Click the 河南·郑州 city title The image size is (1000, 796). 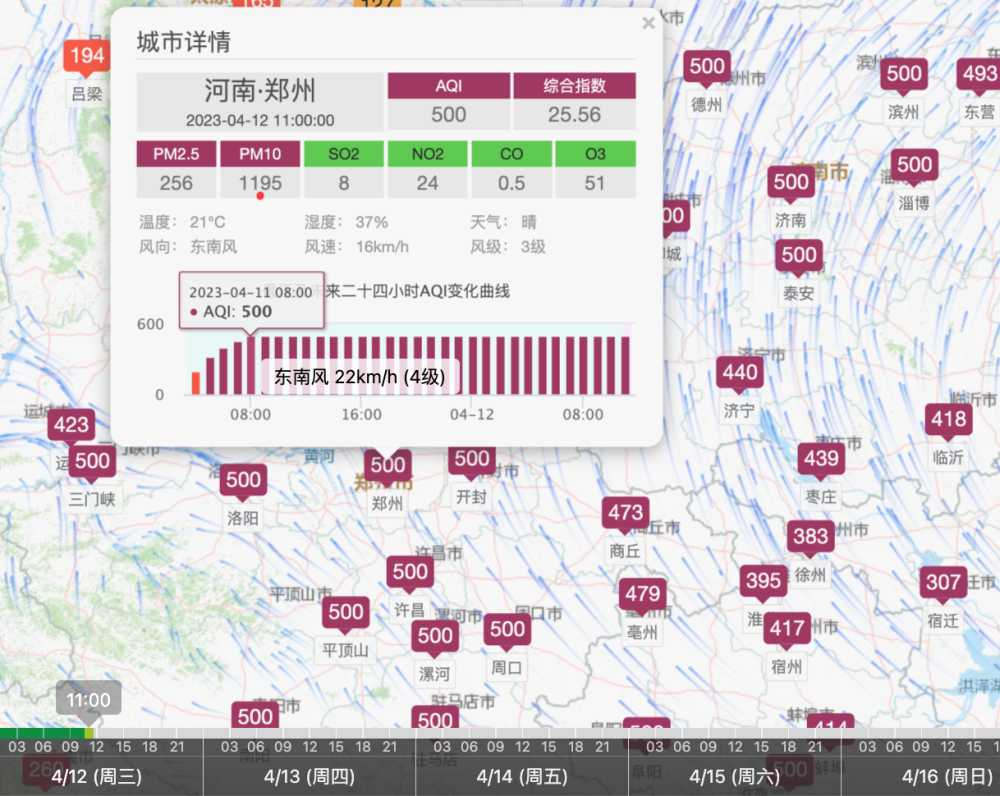[260, 91]
